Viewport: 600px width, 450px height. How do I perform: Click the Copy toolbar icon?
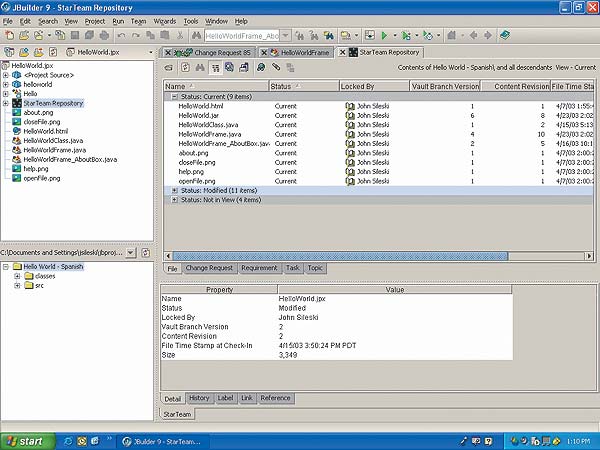pos(150,36)
